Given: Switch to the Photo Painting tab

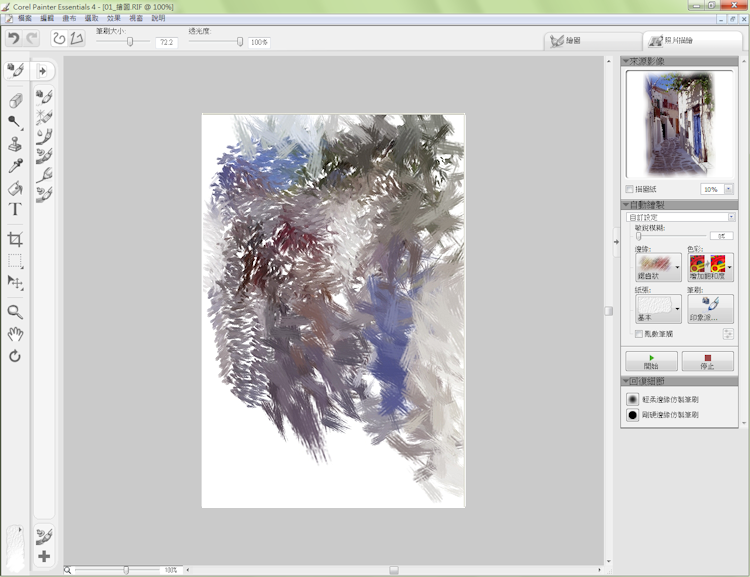Looking at the screenshot, I should [692, 41].
